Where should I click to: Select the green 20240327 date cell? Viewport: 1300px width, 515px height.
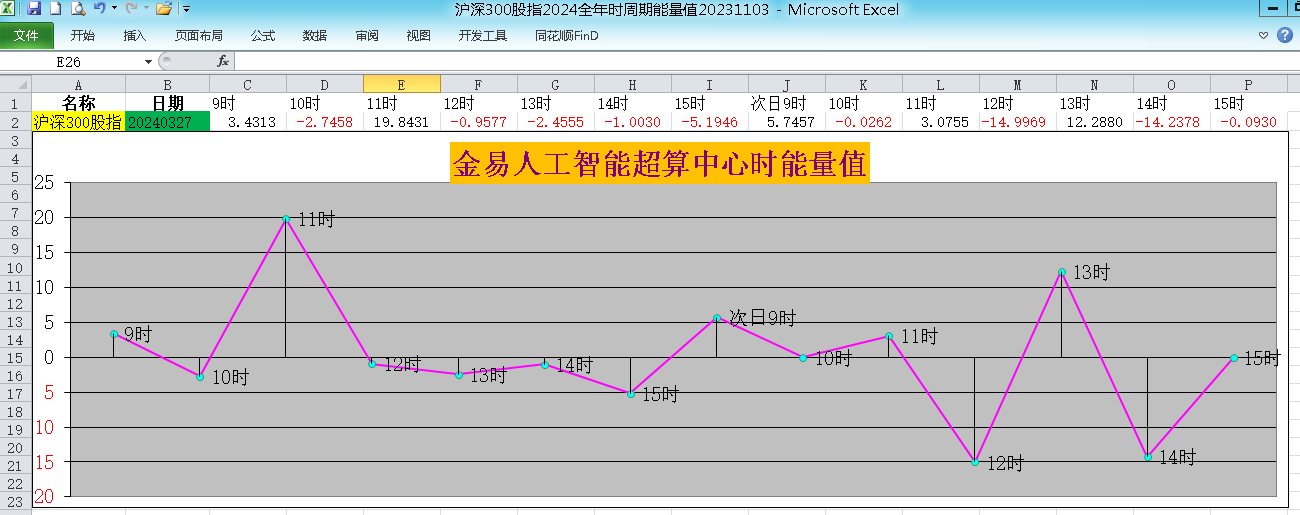click(x=168, y=122)
